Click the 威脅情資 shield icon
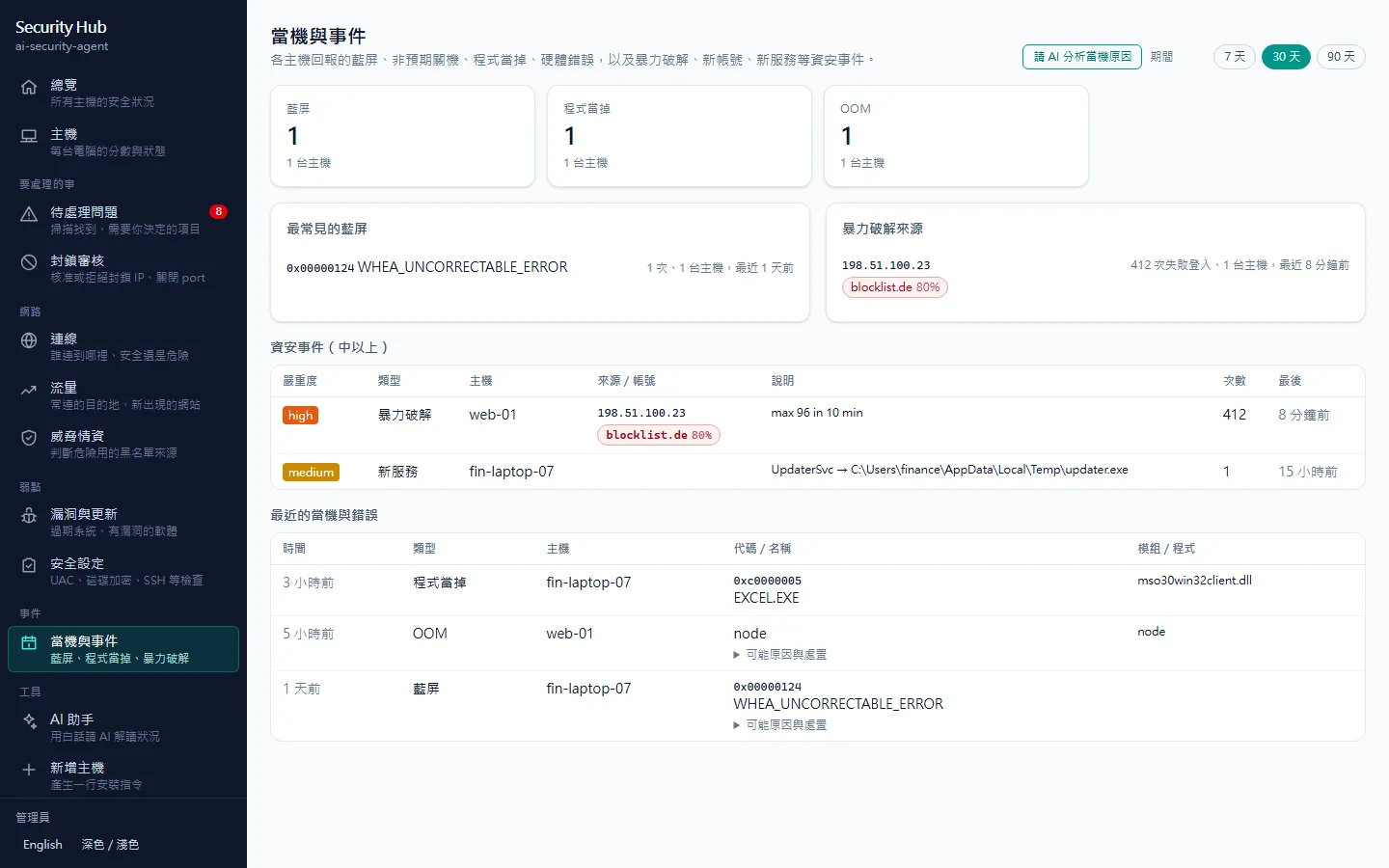Screen dimensions: 1389x868 tap(29, 438)
